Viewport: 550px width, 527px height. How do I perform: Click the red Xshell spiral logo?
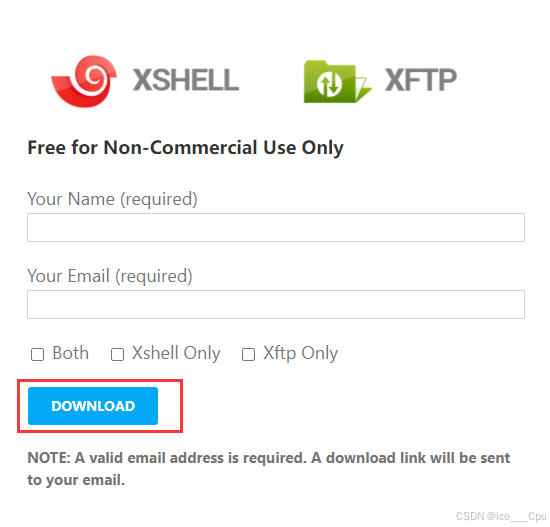point(84,81)
